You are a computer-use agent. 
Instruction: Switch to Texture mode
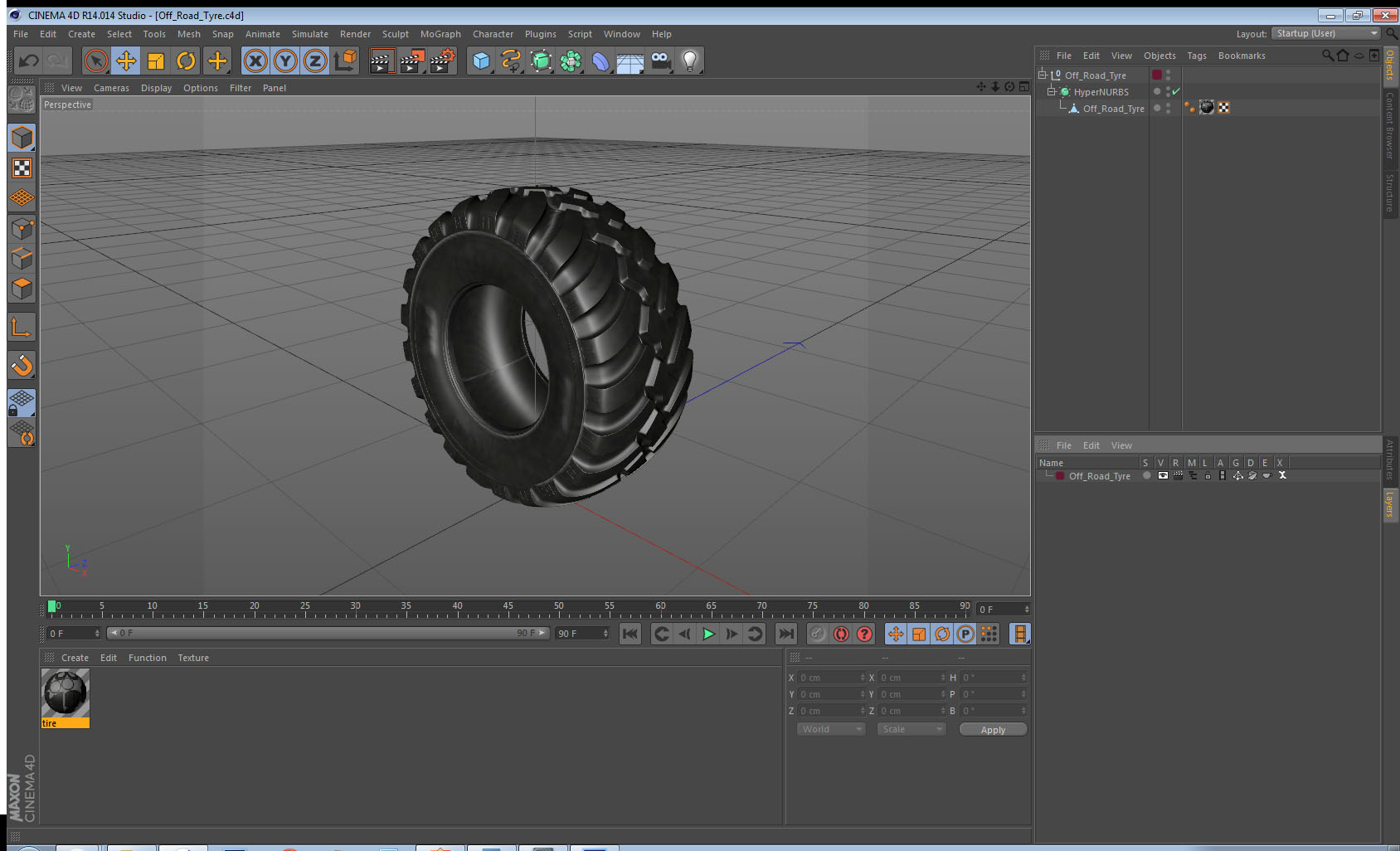tap(22, 168)
